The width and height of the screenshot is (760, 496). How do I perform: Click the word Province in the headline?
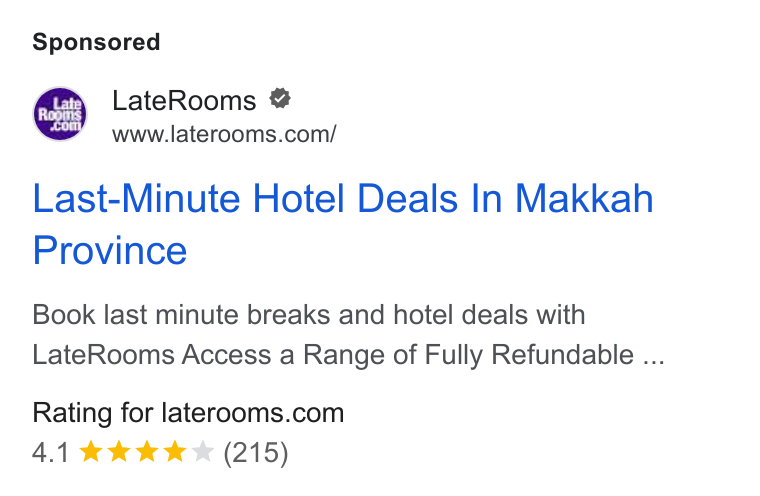point(110,251)
